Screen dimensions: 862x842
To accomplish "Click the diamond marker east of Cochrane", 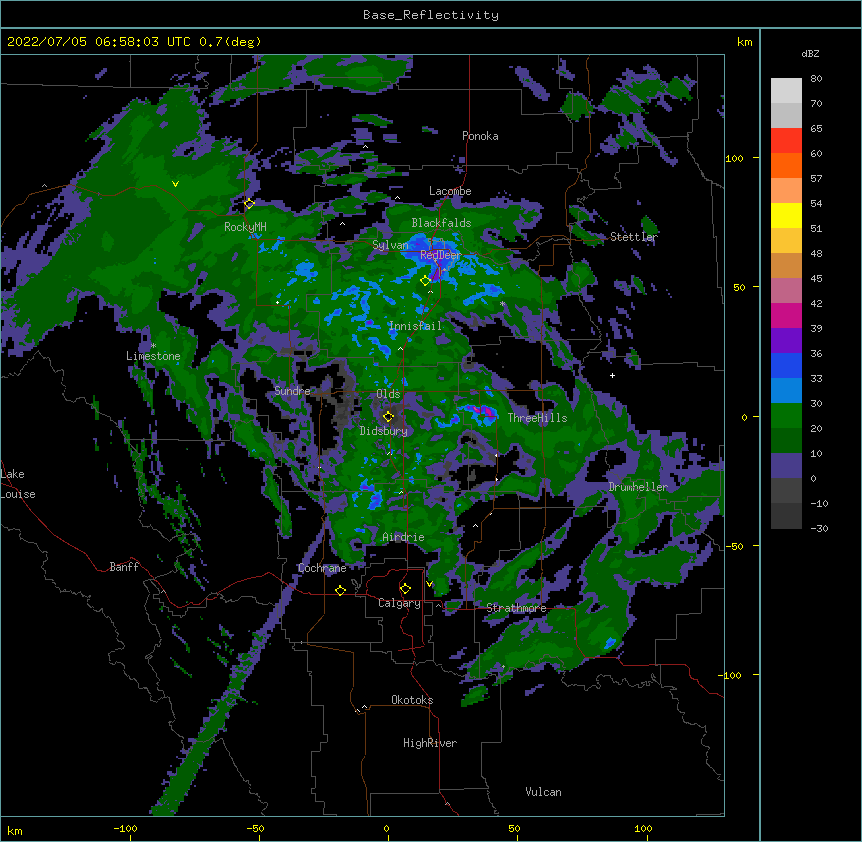I will click(x=340, y=590).
